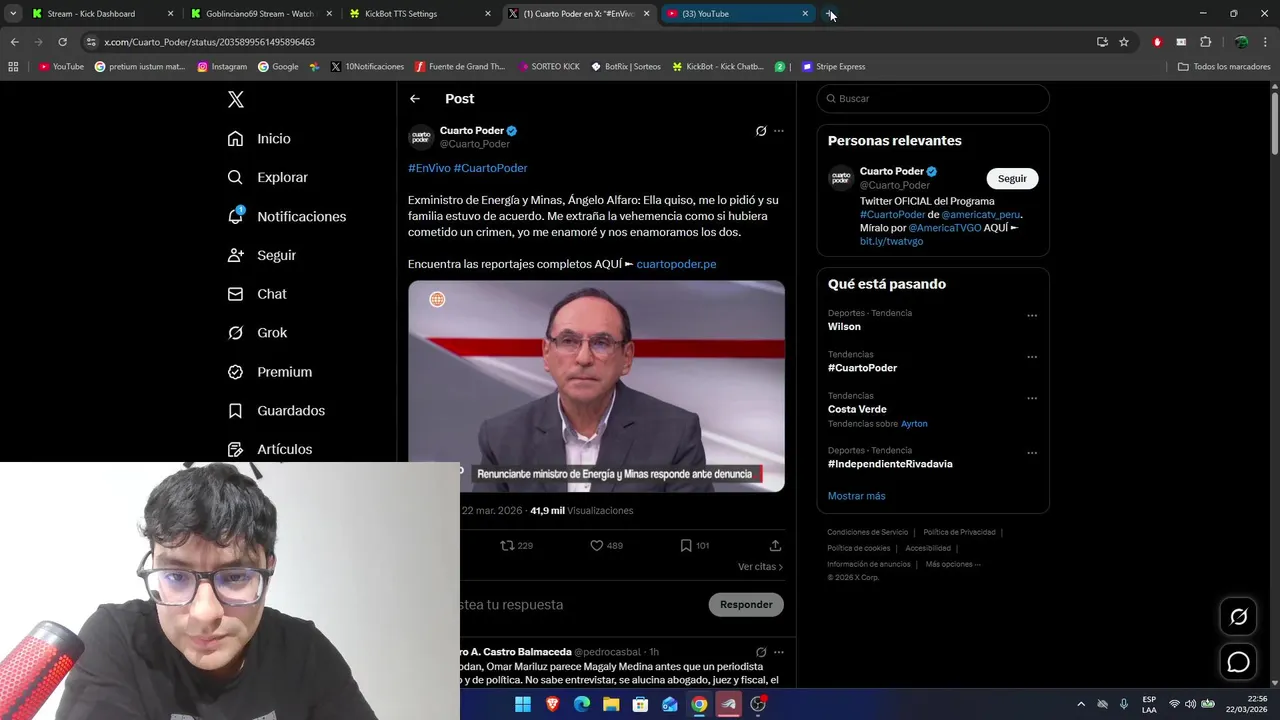Image resolution: width=1280 pixels, height=720 pixels.
Task: Open the bit.ly/twatvgo link
Action: [x=891, y=241]
